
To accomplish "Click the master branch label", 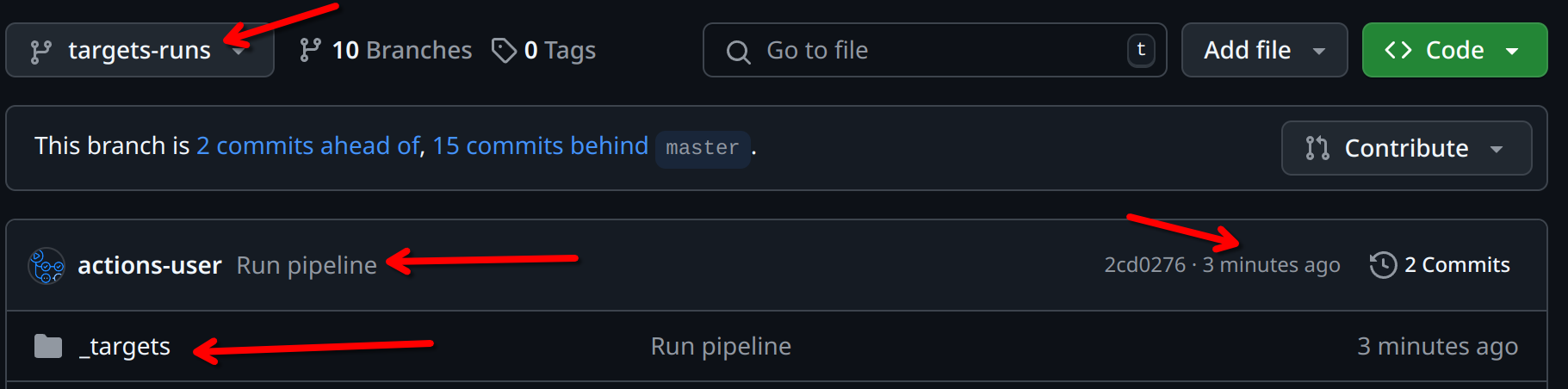I will pos(703,148).
